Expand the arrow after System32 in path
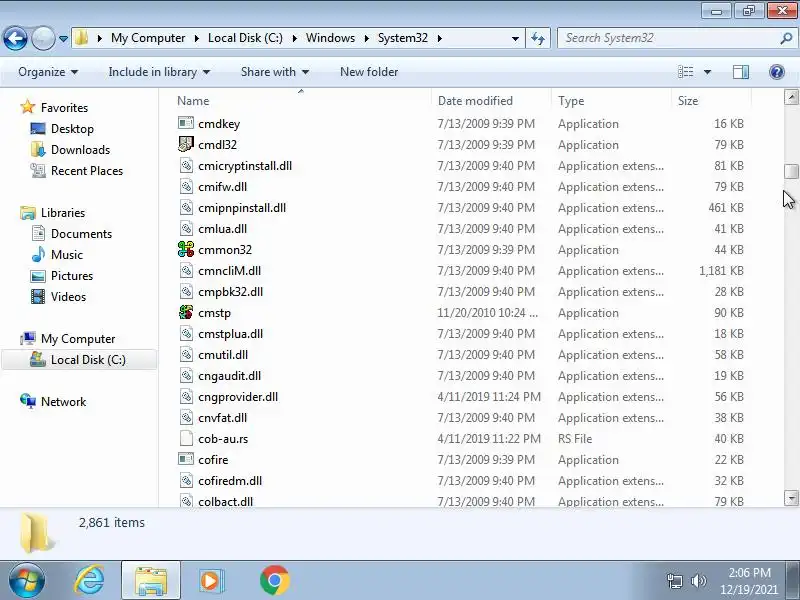 pyautogui.click(x=439, y=38)
